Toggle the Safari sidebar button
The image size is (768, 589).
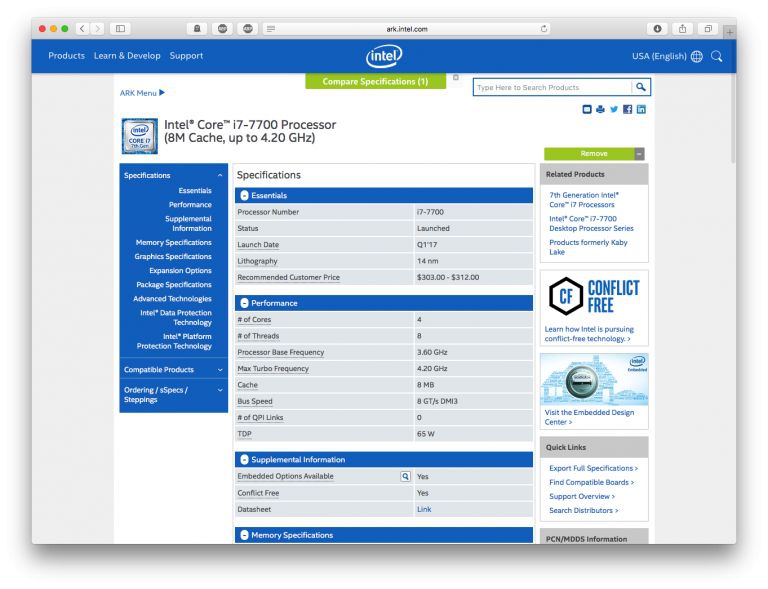120,29
